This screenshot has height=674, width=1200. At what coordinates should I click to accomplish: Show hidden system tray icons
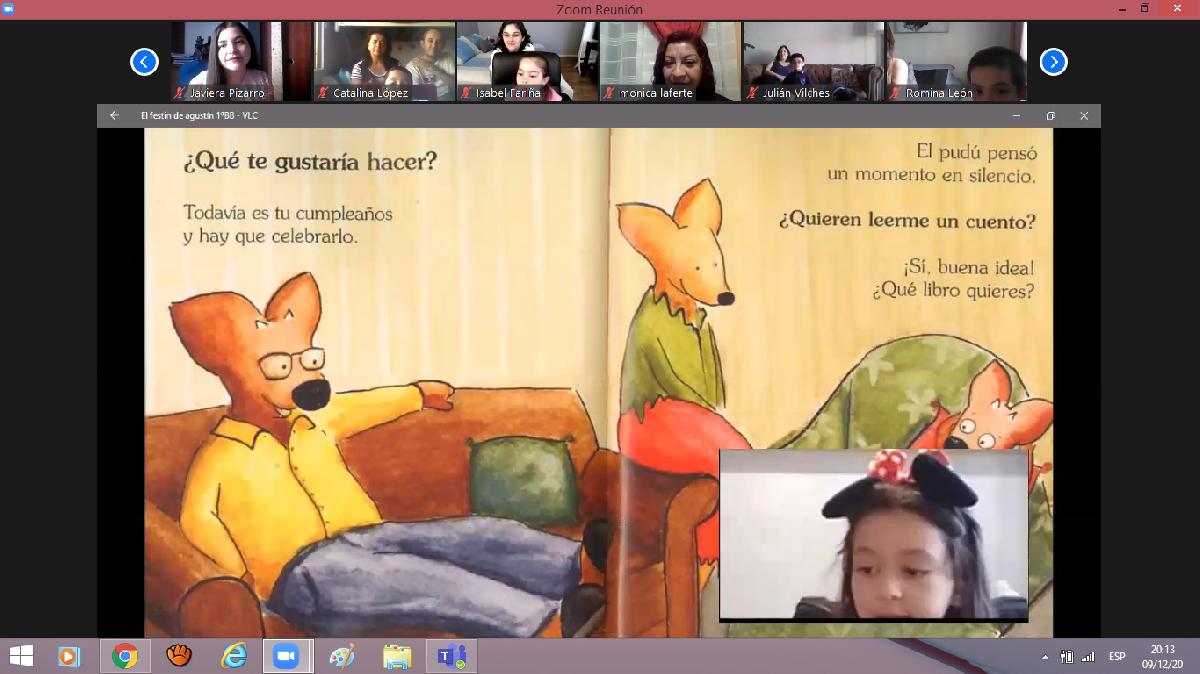[x=1045, y=657]
